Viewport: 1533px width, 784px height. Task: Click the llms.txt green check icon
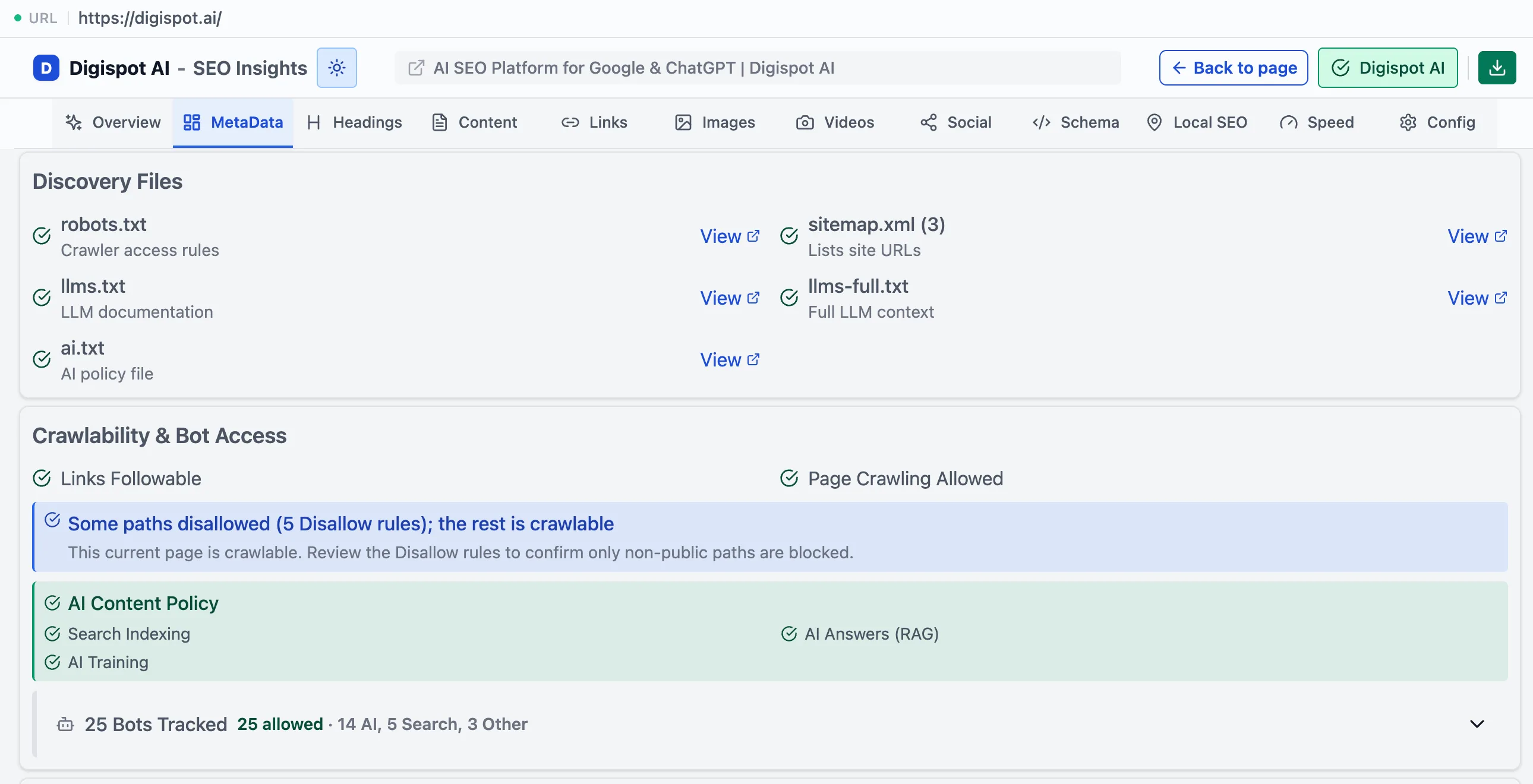(42, 298)
